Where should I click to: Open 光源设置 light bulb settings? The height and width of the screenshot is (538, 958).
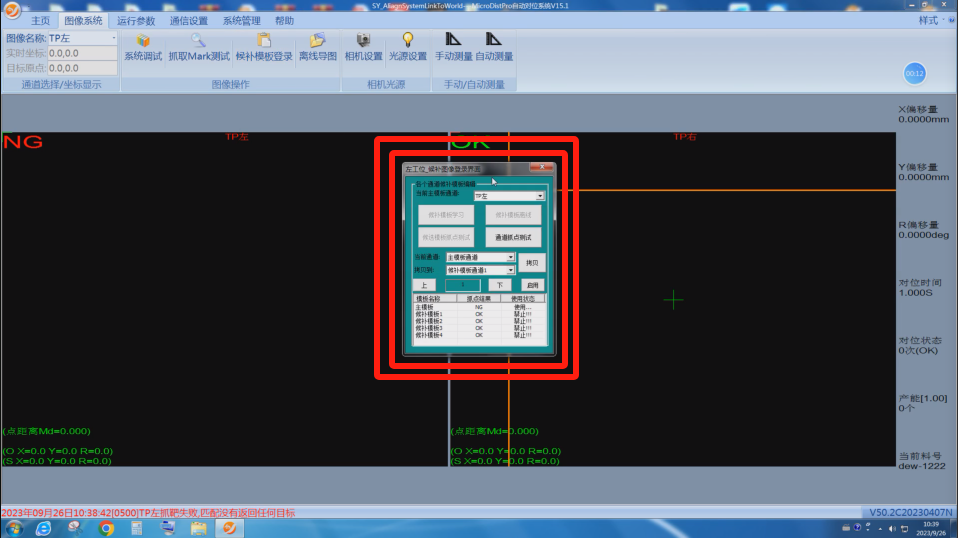(x=407, y=47)
